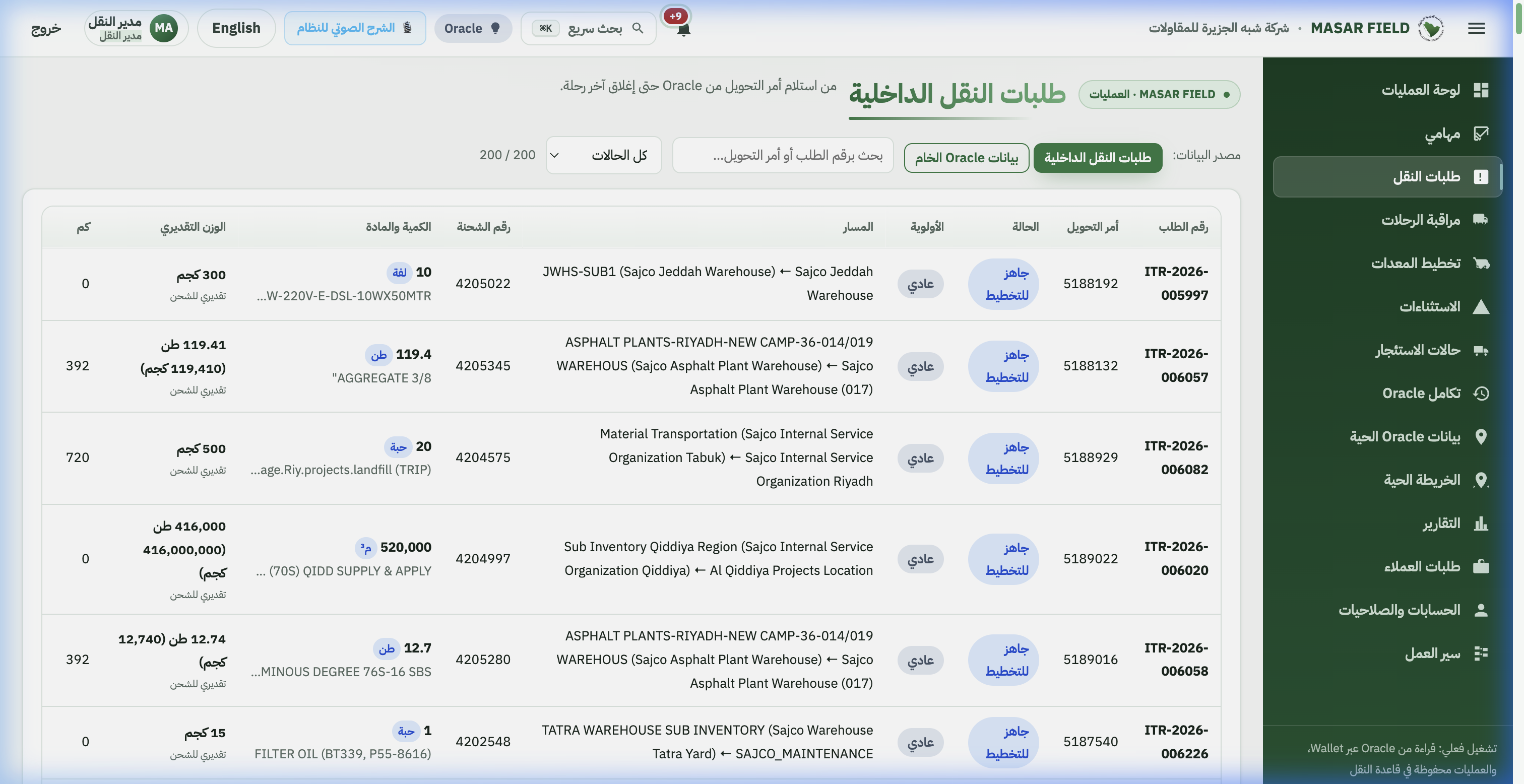Click the بحث برقم الطلب search input
Viewport: 1524px width, 784px height.
[783, 155]
